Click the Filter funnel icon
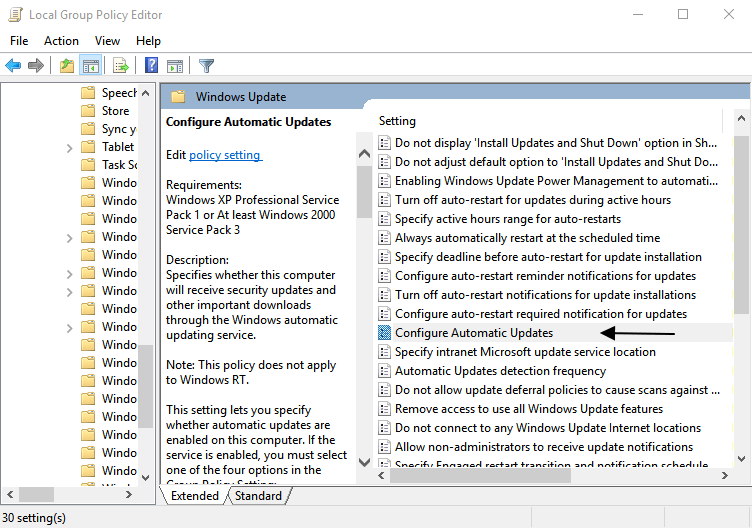The image size is (752, 528). pyautogui.click(x=206, y=66)
